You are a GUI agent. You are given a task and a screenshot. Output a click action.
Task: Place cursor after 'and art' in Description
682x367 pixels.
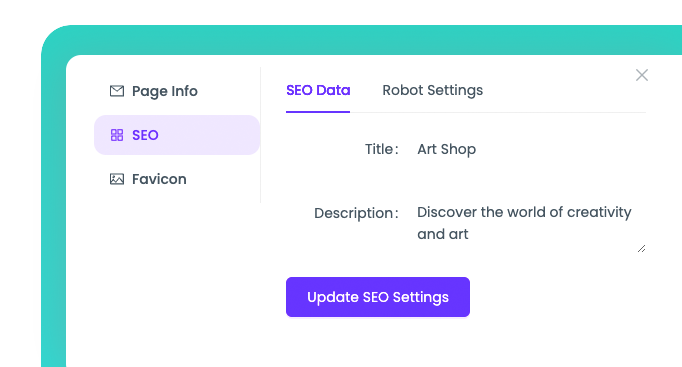470,234
